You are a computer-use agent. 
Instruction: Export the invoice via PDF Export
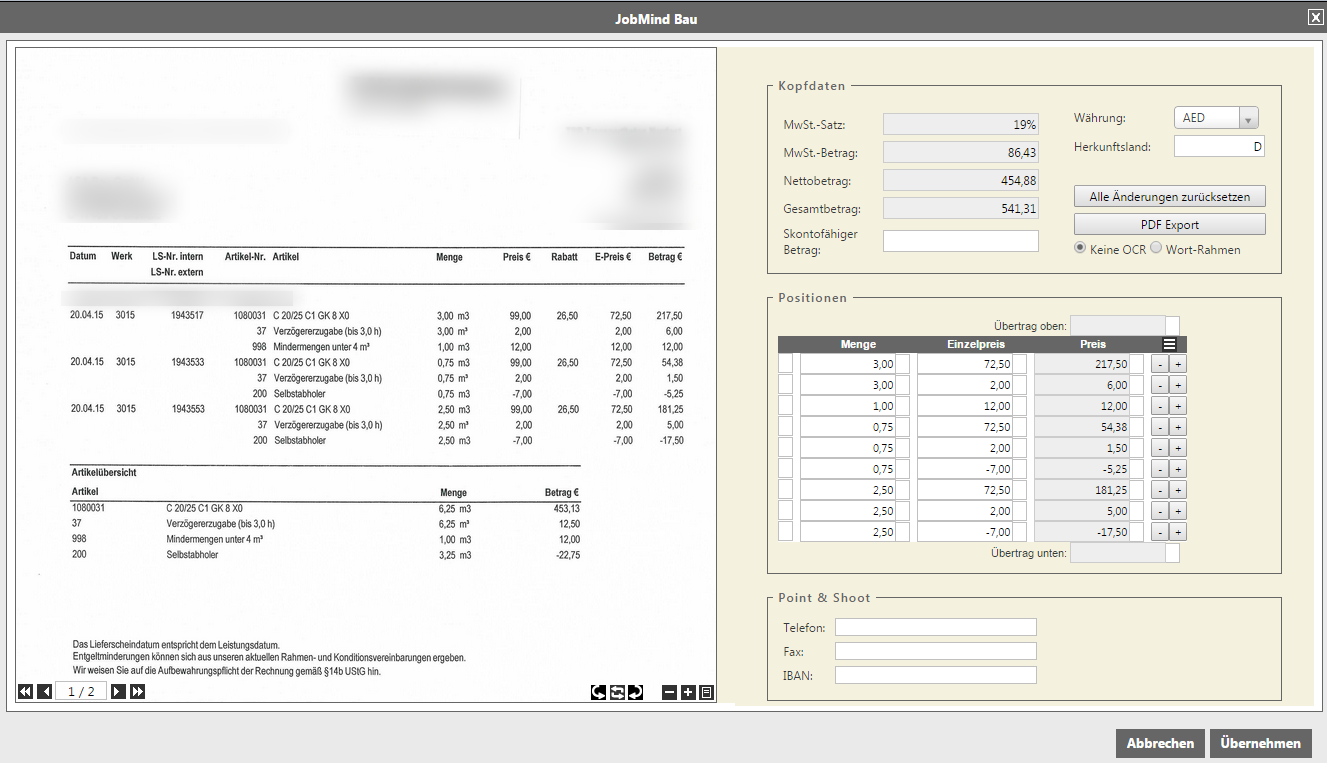coord(1169,225)
